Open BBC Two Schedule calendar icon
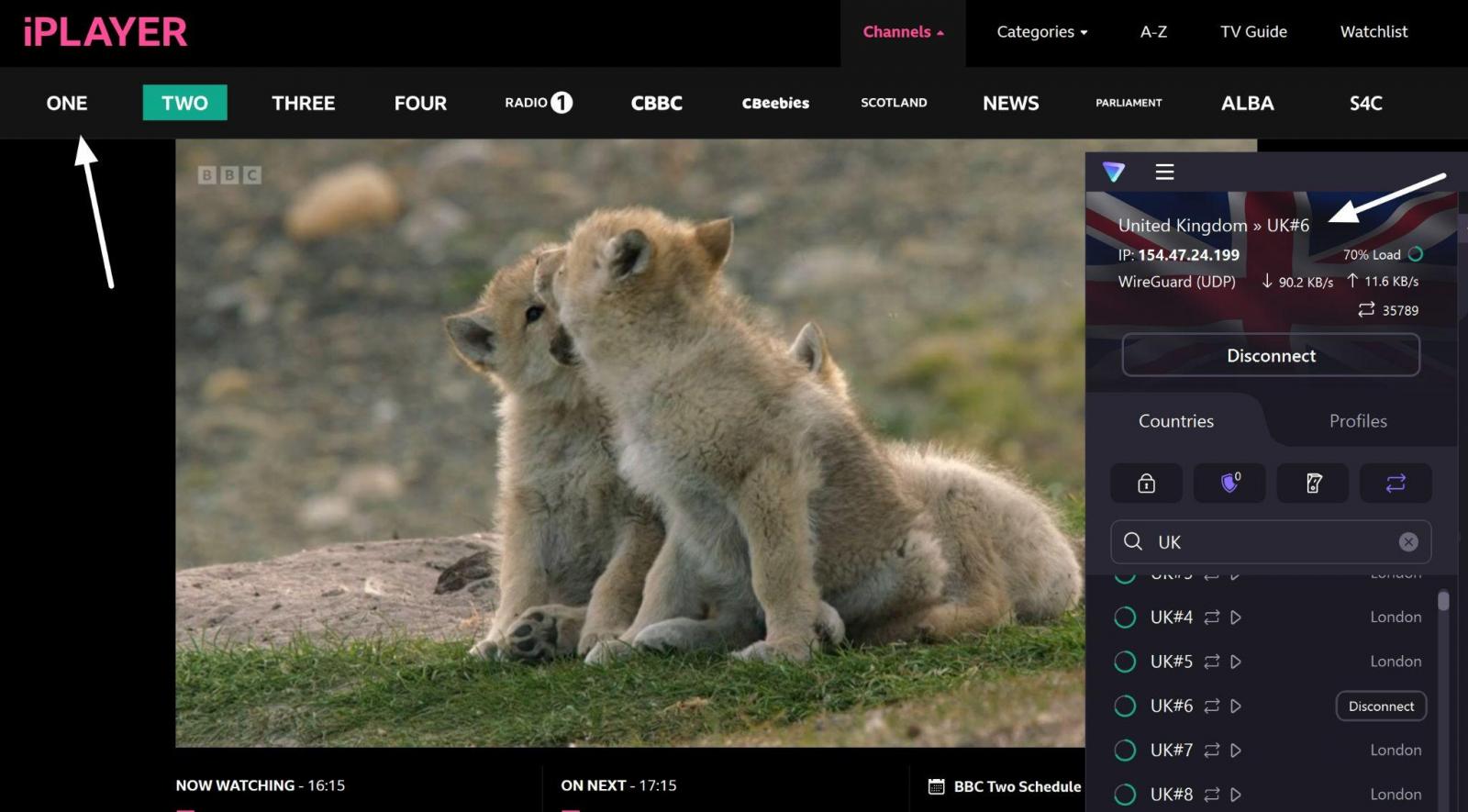Image resolution: width=1468 pixels, height=812 pixels. pos(936,786)
